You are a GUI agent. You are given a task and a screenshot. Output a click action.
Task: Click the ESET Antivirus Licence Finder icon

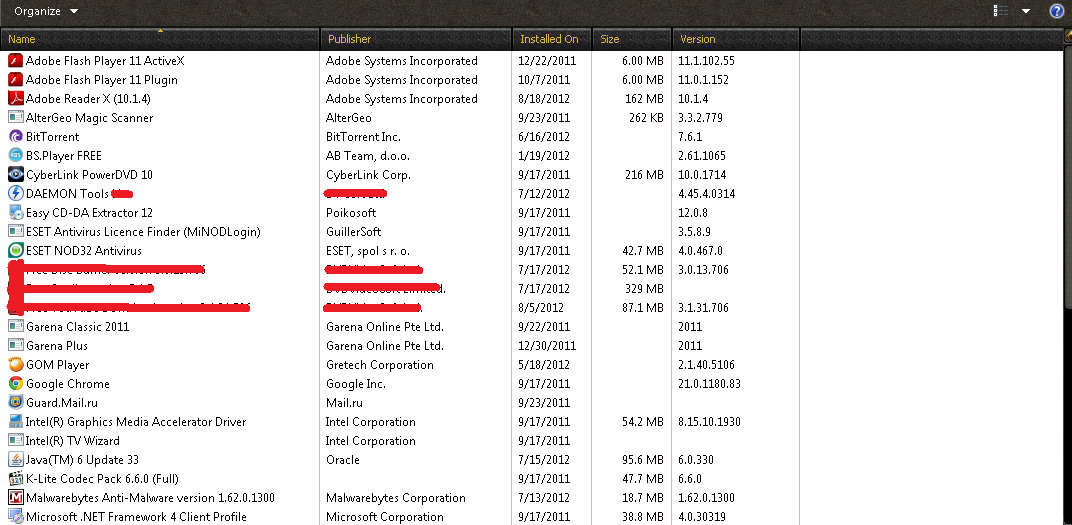click(15, 232)
